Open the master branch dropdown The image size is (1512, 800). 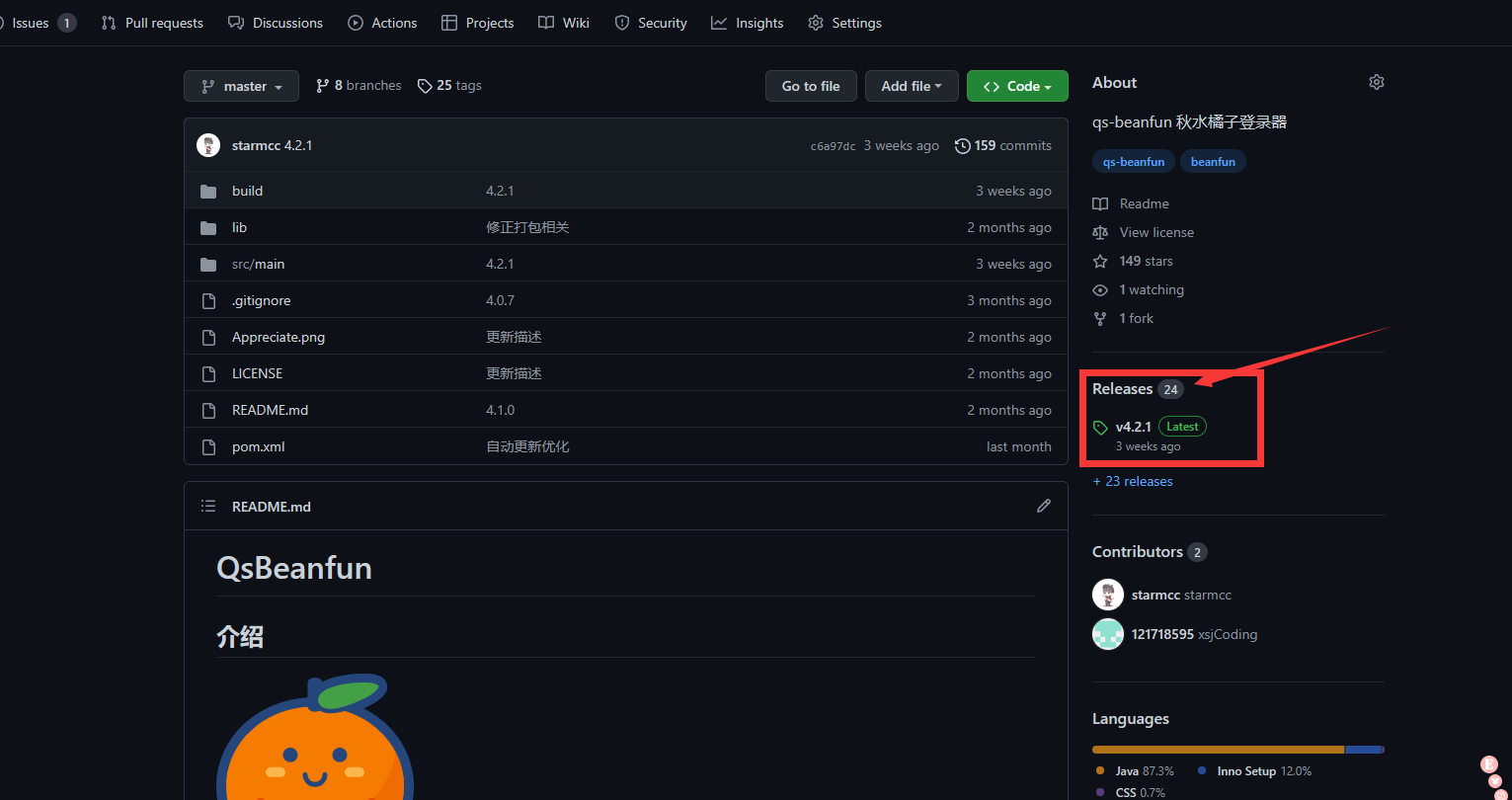point(241,86)
